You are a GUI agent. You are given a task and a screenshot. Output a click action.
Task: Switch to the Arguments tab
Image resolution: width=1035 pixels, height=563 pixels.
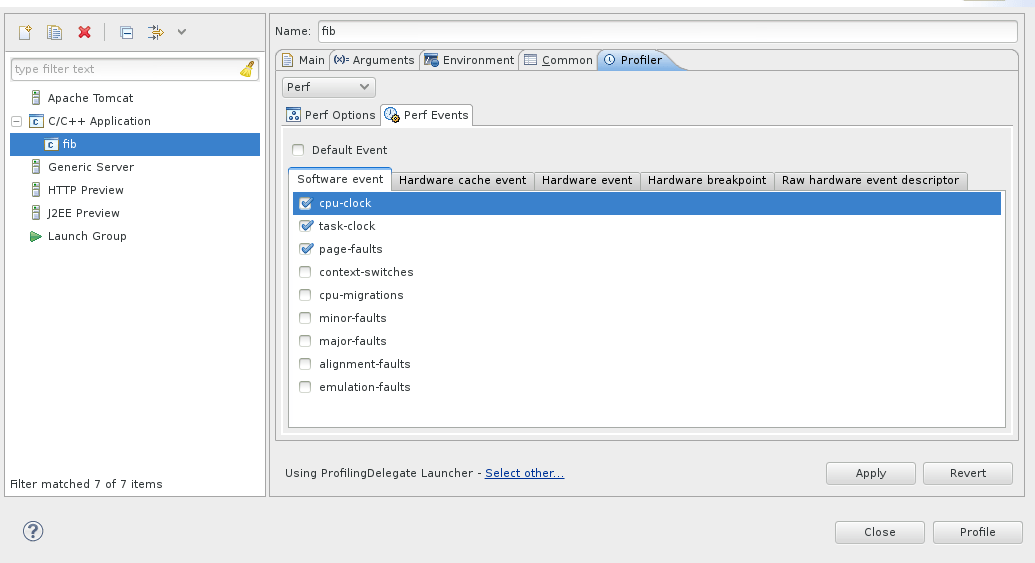(x=374, y=60)
